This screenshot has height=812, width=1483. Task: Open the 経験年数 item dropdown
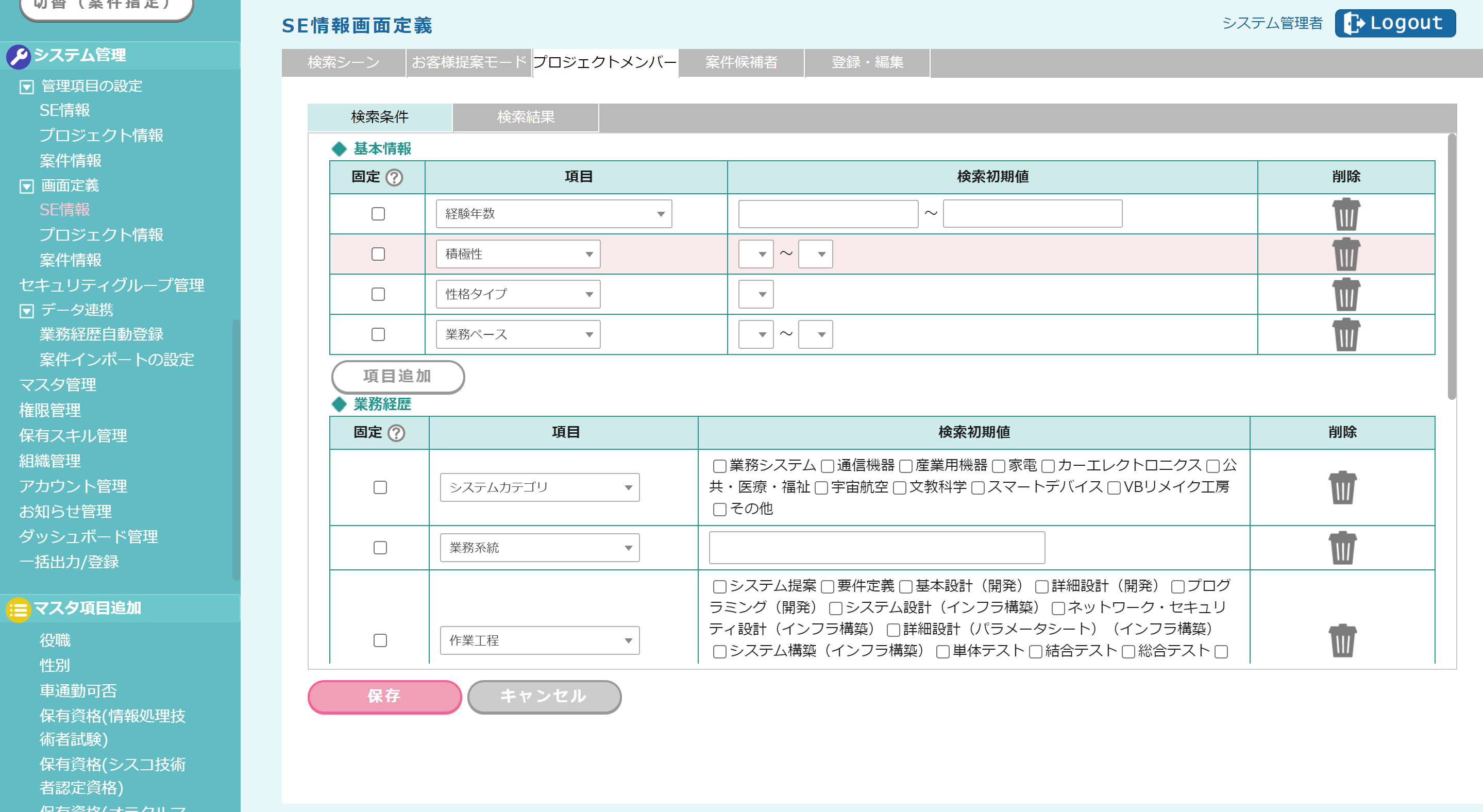click(x=553, y=214)
